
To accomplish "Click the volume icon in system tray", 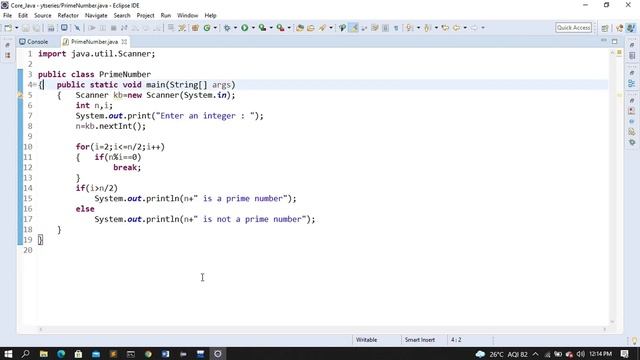I will click(x=580, y=354).
